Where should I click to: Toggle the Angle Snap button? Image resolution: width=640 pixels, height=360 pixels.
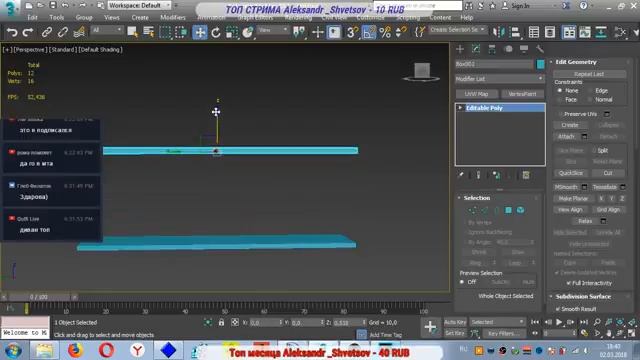368,32
